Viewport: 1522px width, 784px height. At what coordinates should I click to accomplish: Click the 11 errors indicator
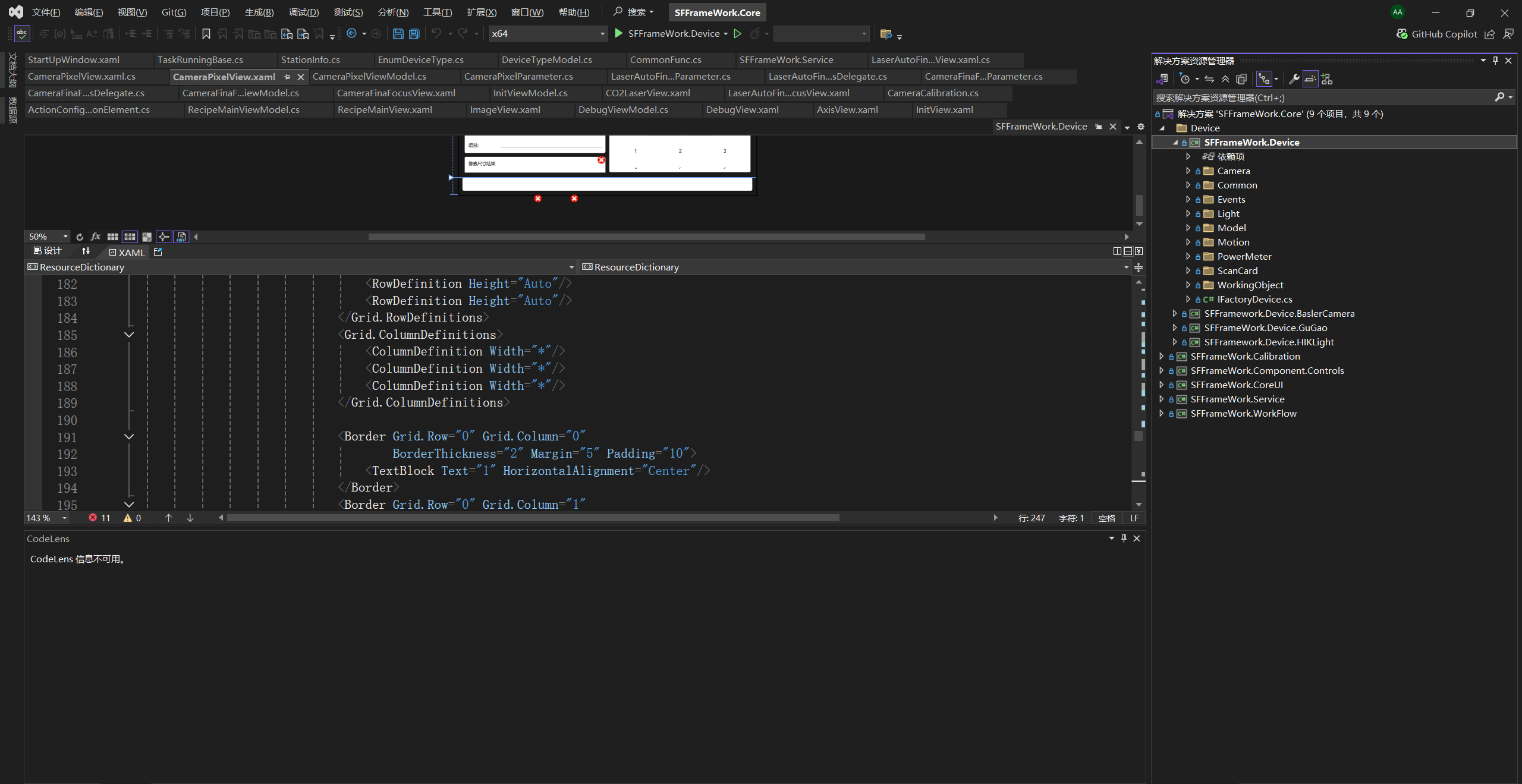(99, 518)
